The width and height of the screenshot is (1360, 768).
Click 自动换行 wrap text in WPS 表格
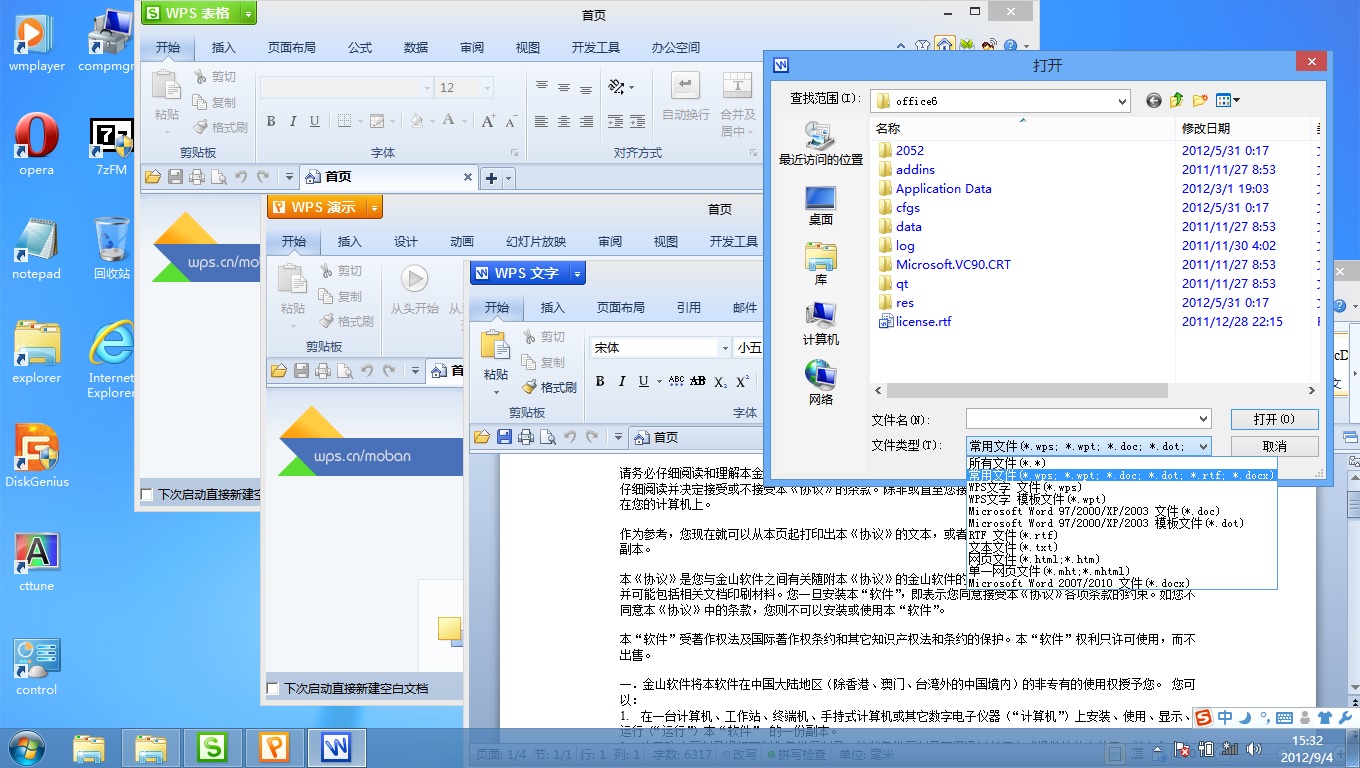[686, 97]
